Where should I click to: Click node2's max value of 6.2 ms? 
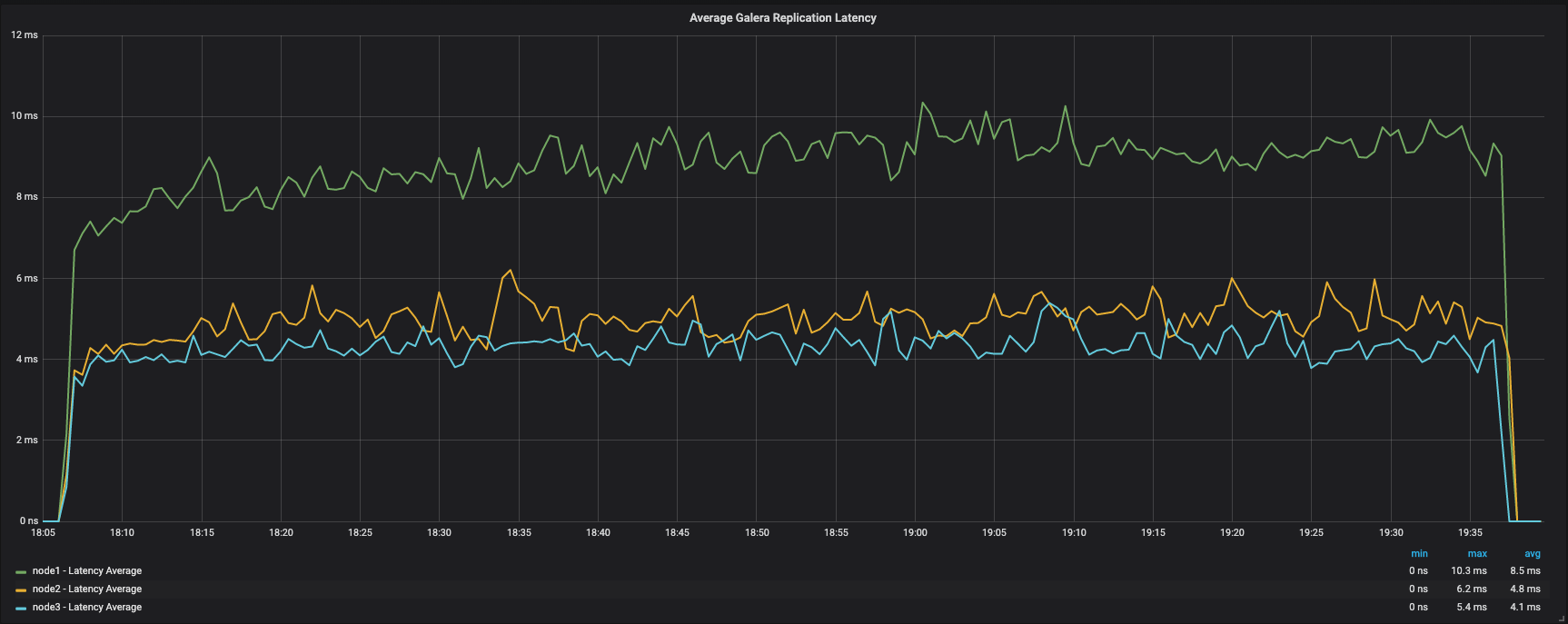coord(1472,589)
